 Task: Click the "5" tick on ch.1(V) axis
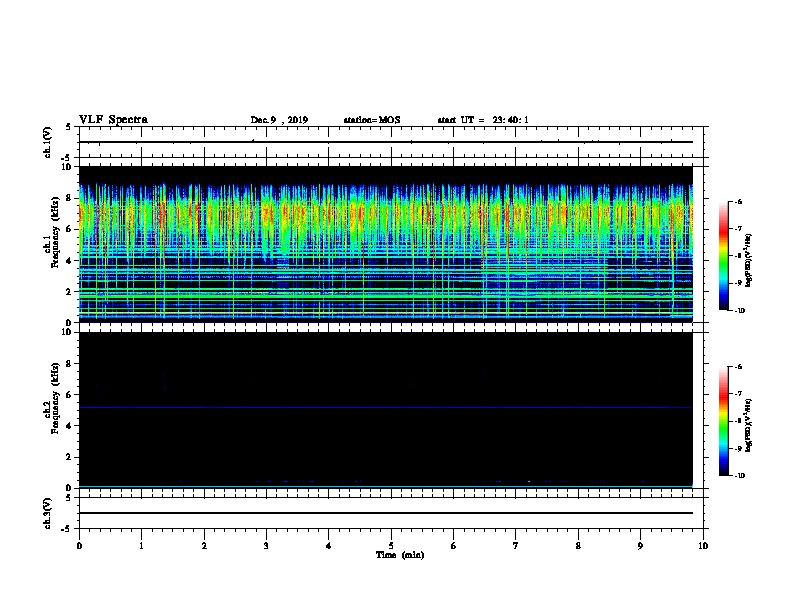coord(68,127)
